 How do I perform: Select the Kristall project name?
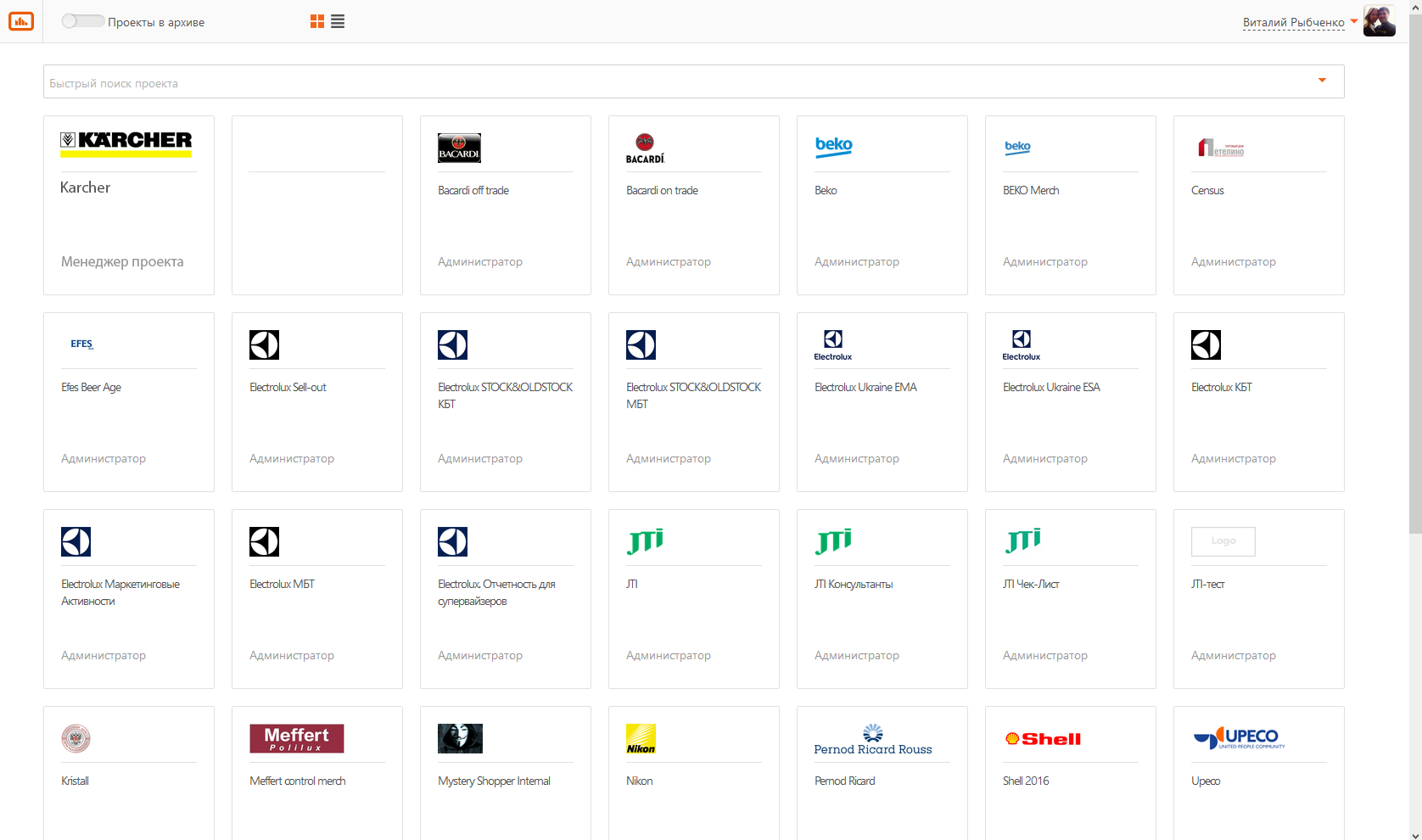(x=75, y=781)
